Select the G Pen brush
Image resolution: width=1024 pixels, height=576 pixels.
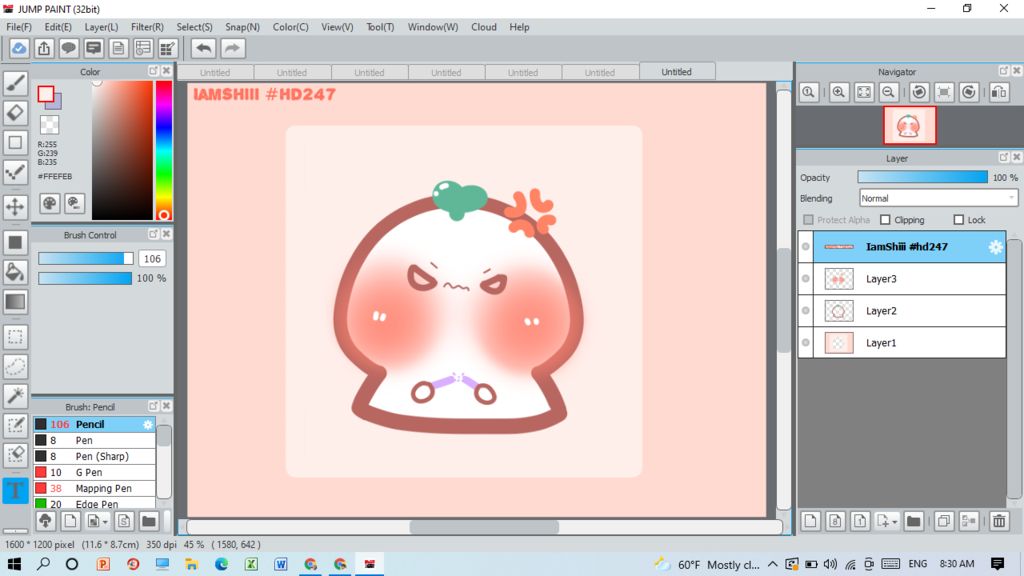coord(95,472)
